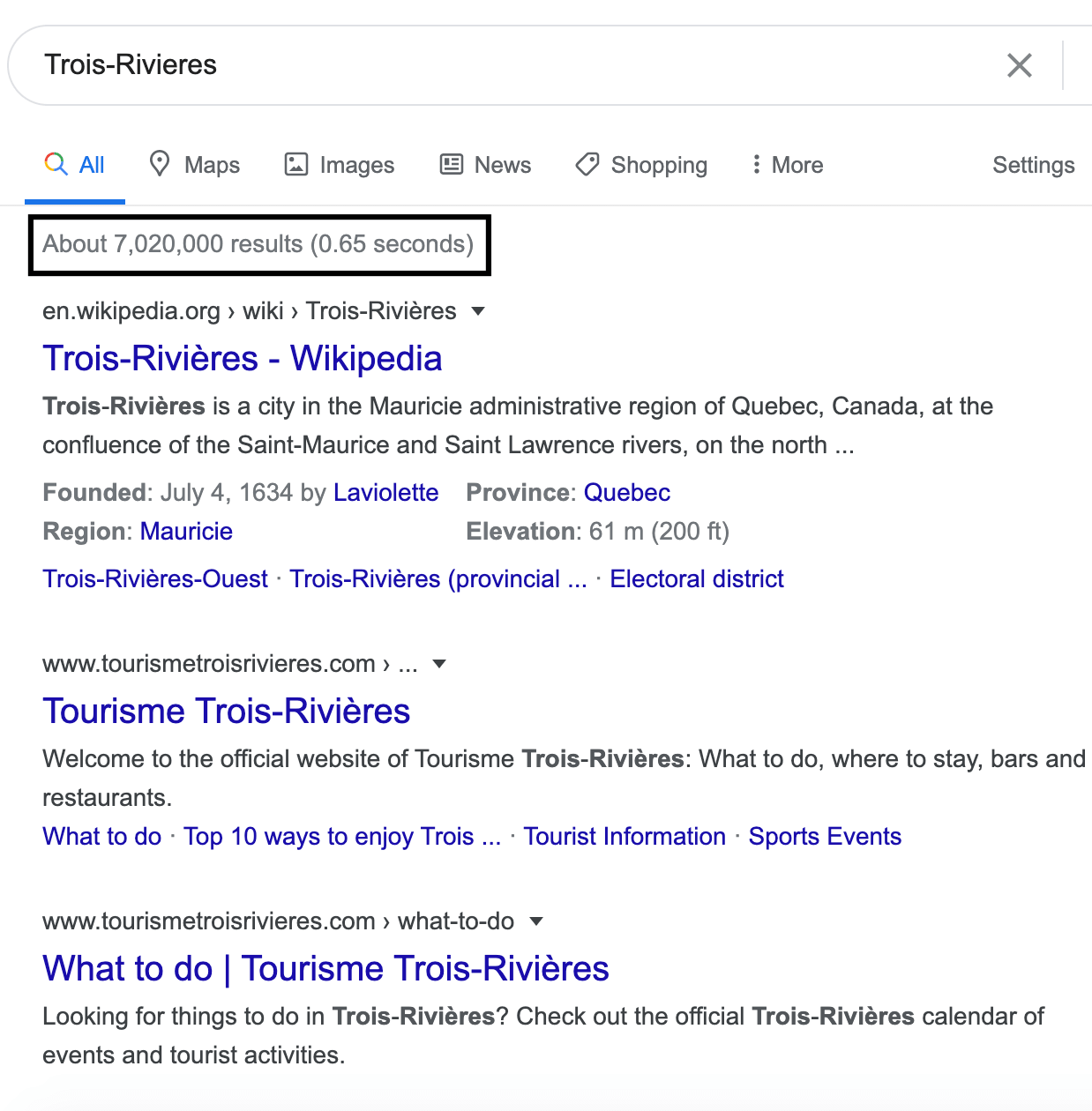Follow the Mauricie region link
The image size is (1092, 1111).
click(x=186, y=531)
